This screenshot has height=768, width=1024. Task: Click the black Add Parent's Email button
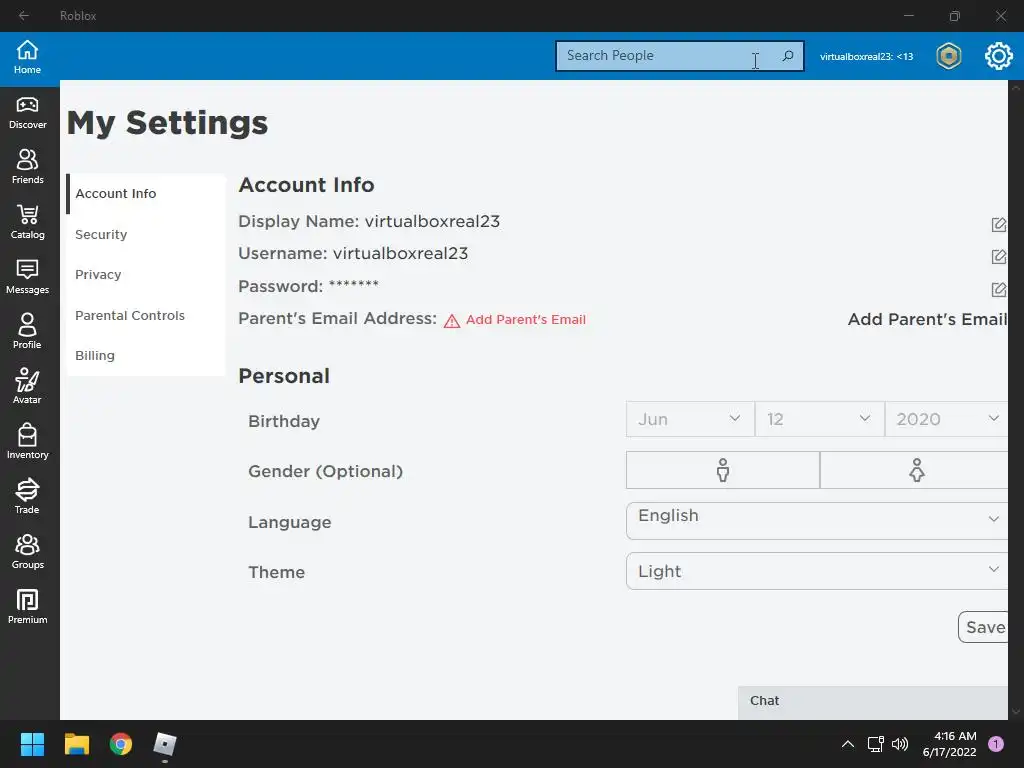click(927, 319)
